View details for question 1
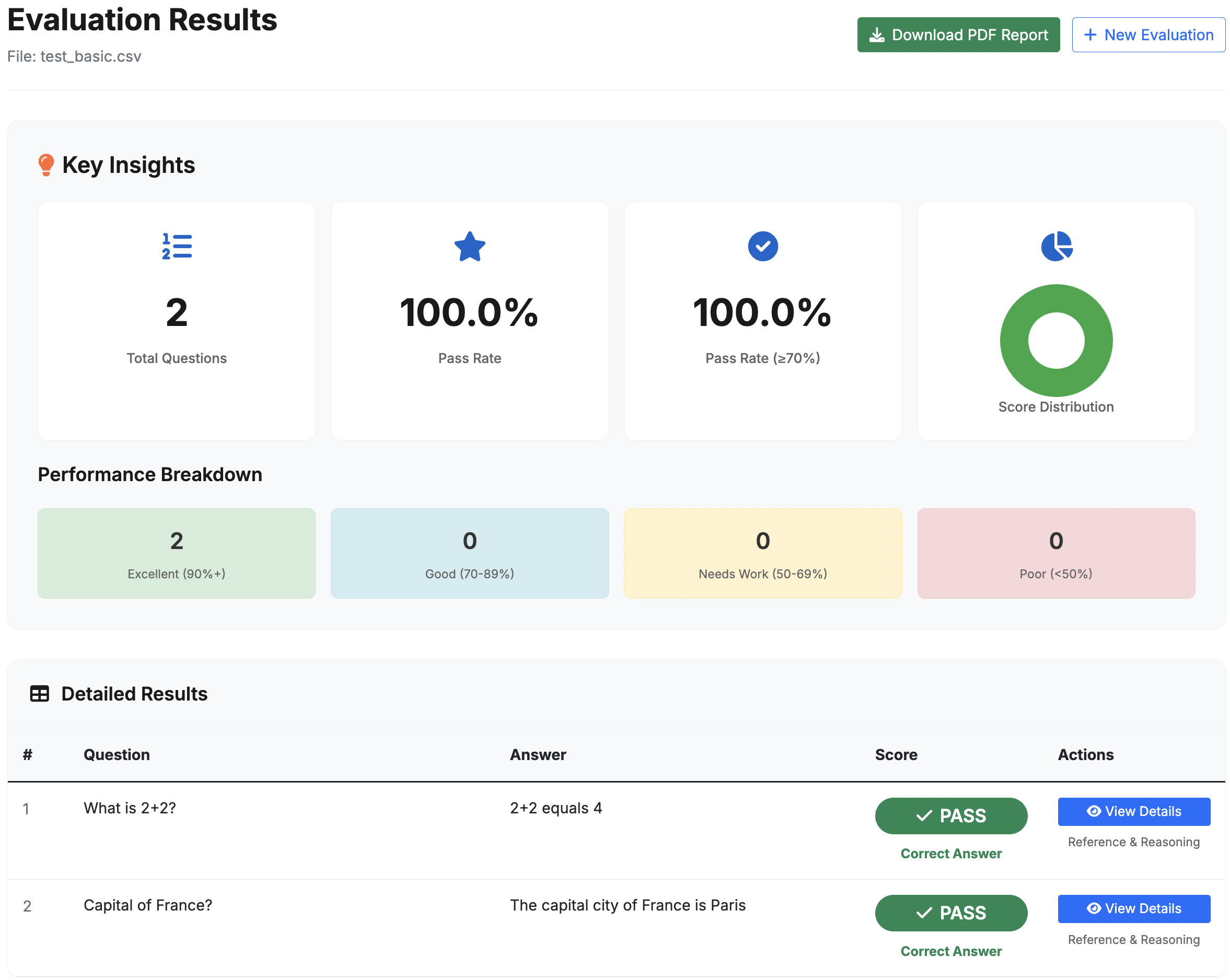The width and height of the screenshot is (1230, 980). (1133, 811)
